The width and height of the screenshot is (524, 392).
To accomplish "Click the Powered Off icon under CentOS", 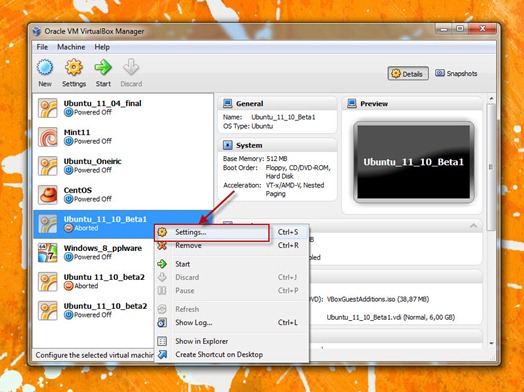I will pyautogui.click(x=69, y=199).
